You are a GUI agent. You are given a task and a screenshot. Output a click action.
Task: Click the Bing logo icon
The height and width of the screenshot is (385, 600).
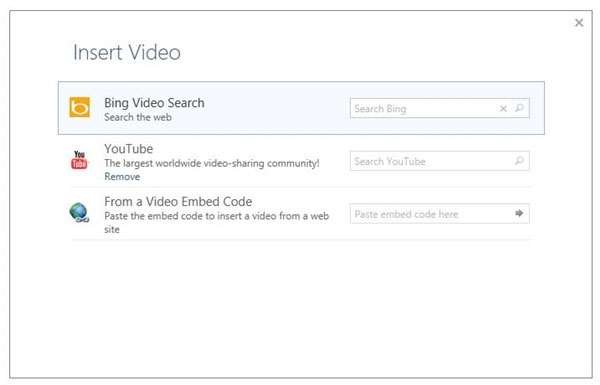(80, 107)
